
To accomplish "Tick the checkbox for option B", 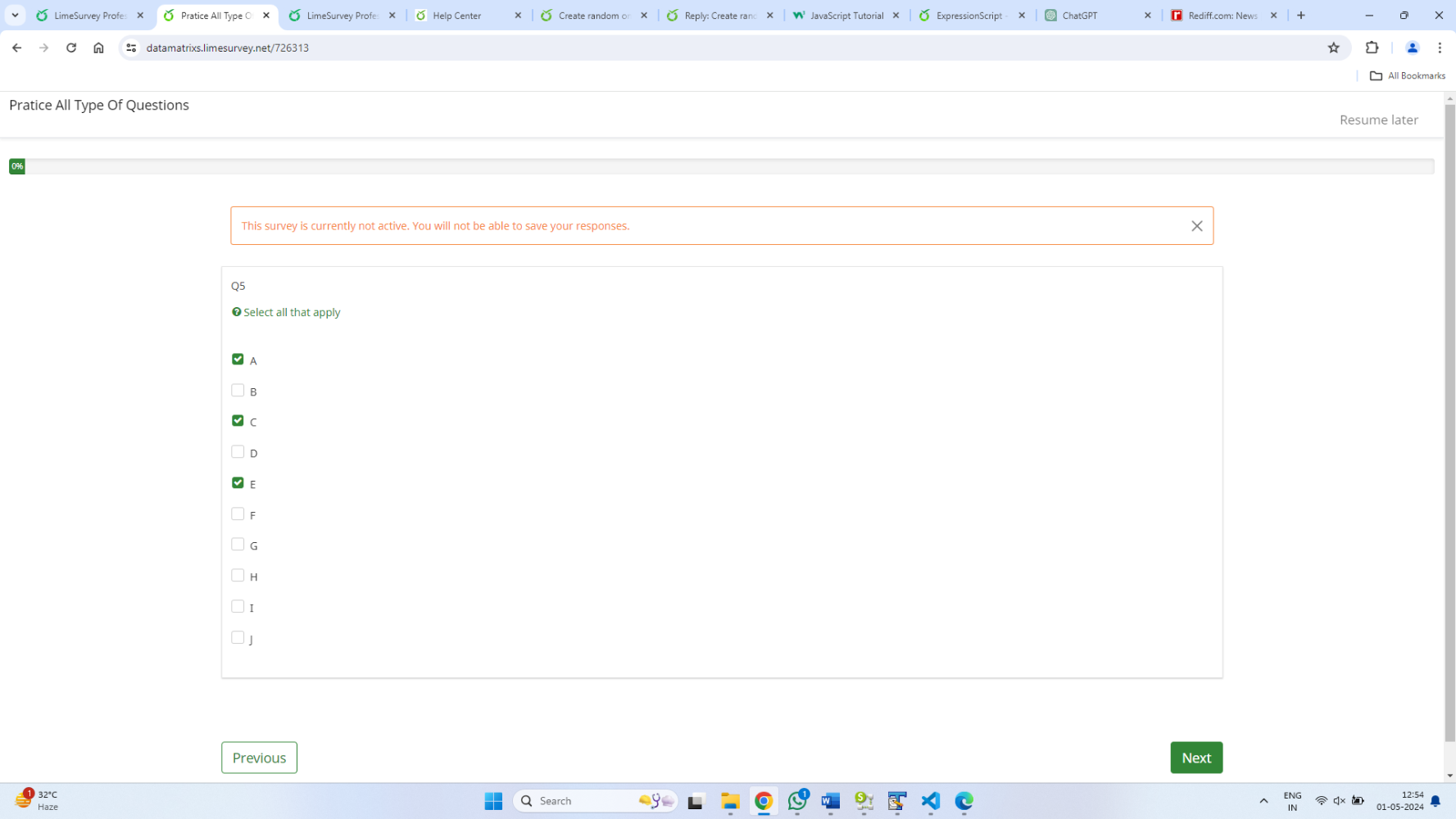I will click(238, 391).
